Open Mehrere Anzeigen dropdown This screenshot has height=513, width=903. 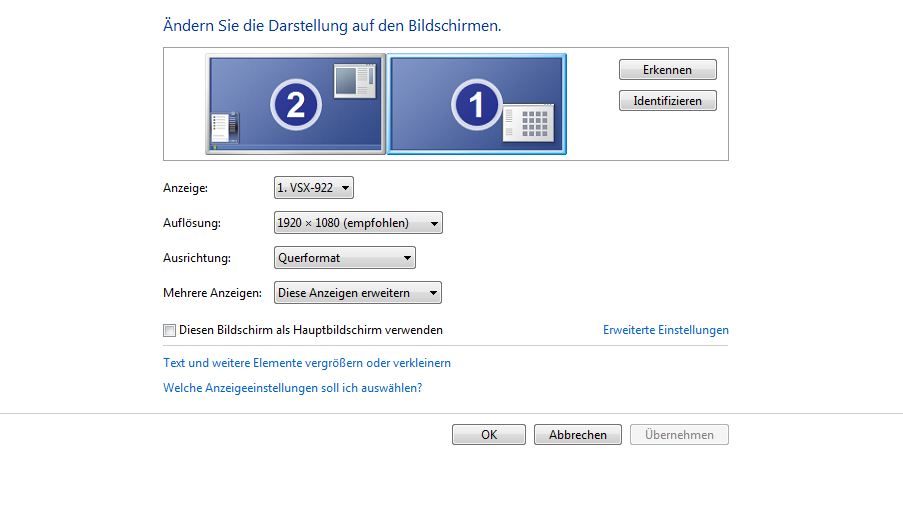(358, 292)
